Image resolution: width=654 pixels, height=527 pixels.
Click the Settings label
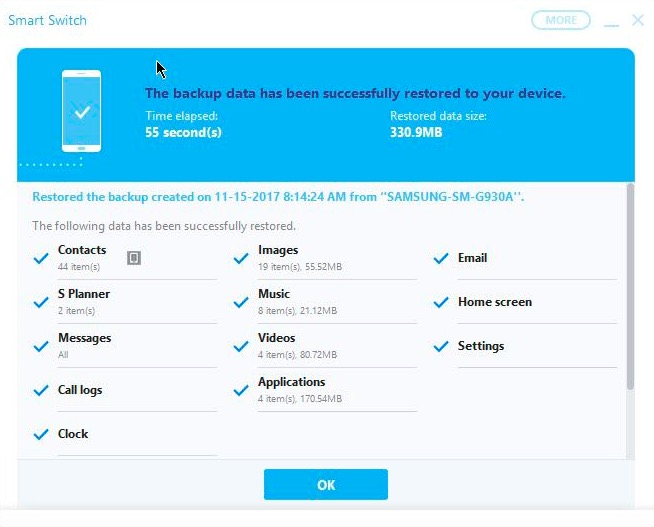pyautogui.click(x=481, y=346)
